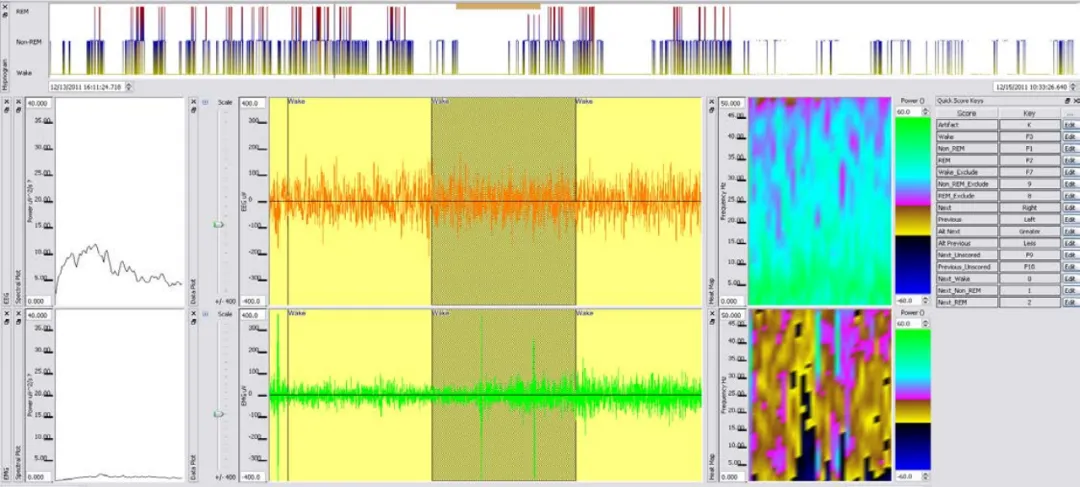Jump with the Next_Wake button
Screen dimensions: 1080x487
point(966,278)
